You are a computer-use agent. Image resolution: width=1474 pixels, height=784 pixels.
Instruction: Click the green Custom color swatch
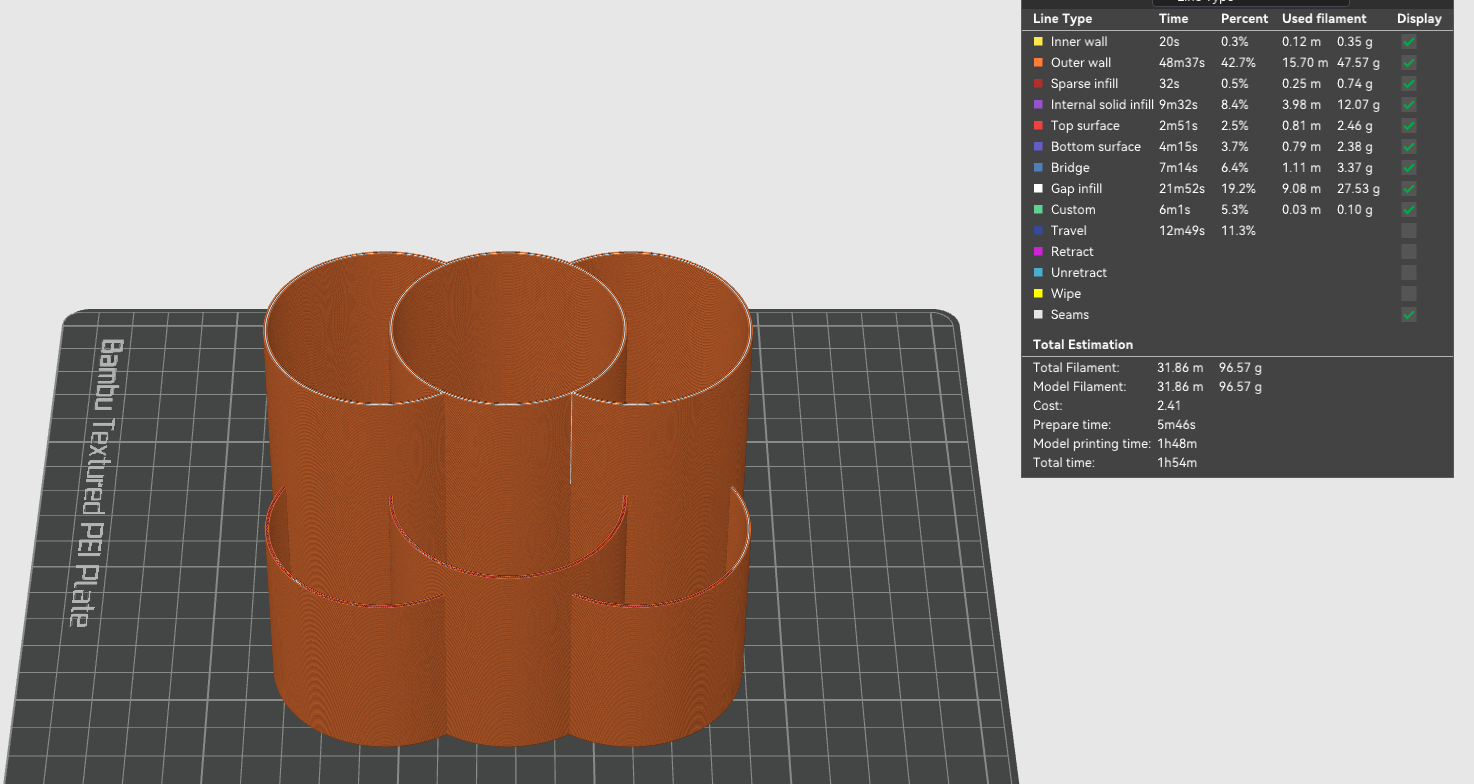coord(1038,210)
